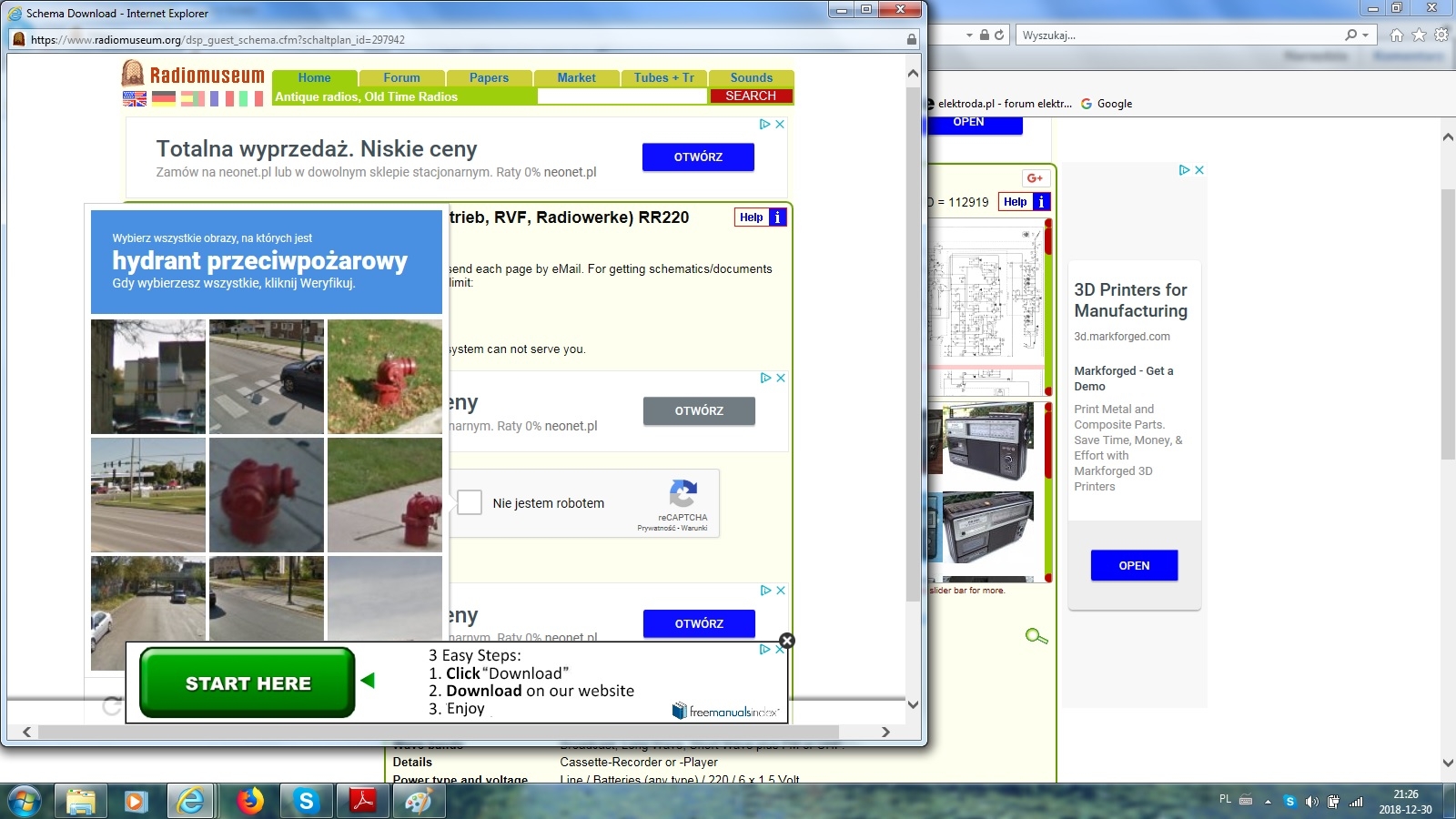This screenshot has height=819, width=1456.
Task: Open Favorites star in main IE window
Action: point(1419,35)
